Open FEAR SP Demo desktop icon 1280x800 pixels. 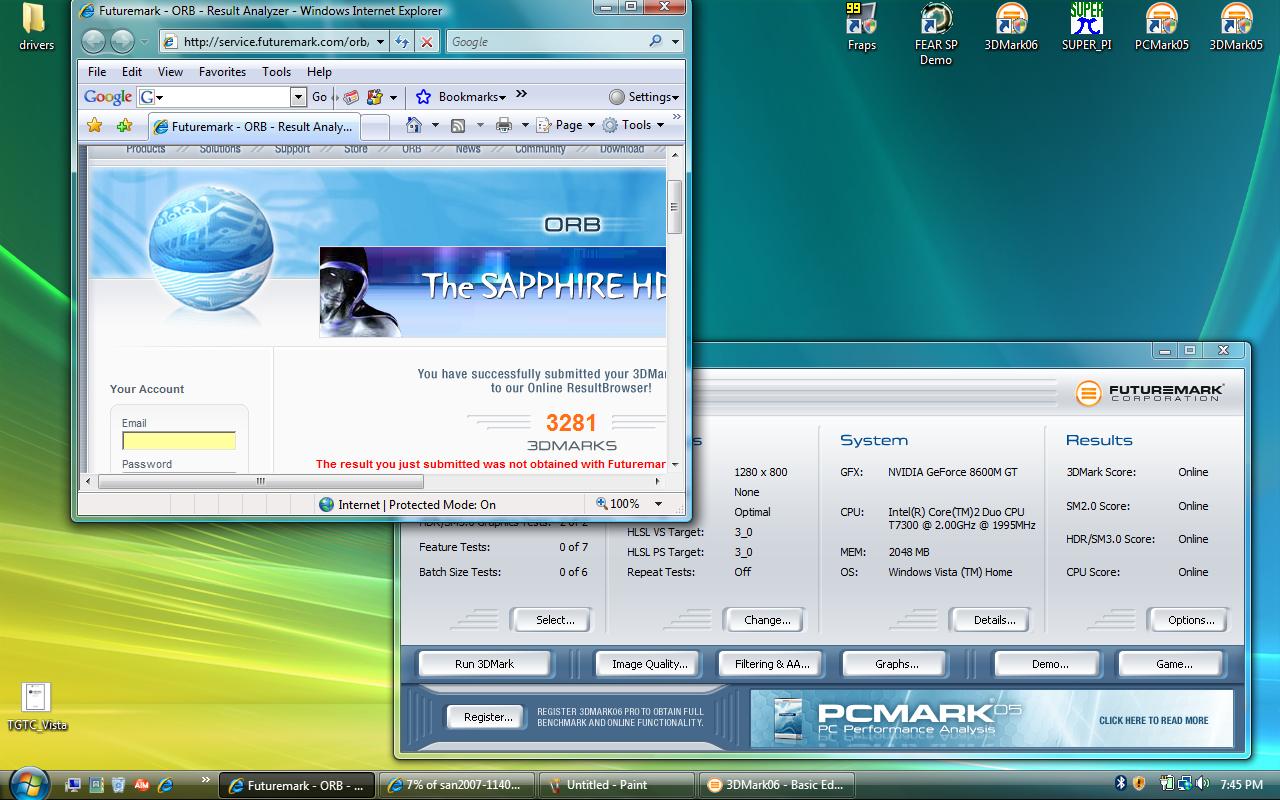(936, 34)
